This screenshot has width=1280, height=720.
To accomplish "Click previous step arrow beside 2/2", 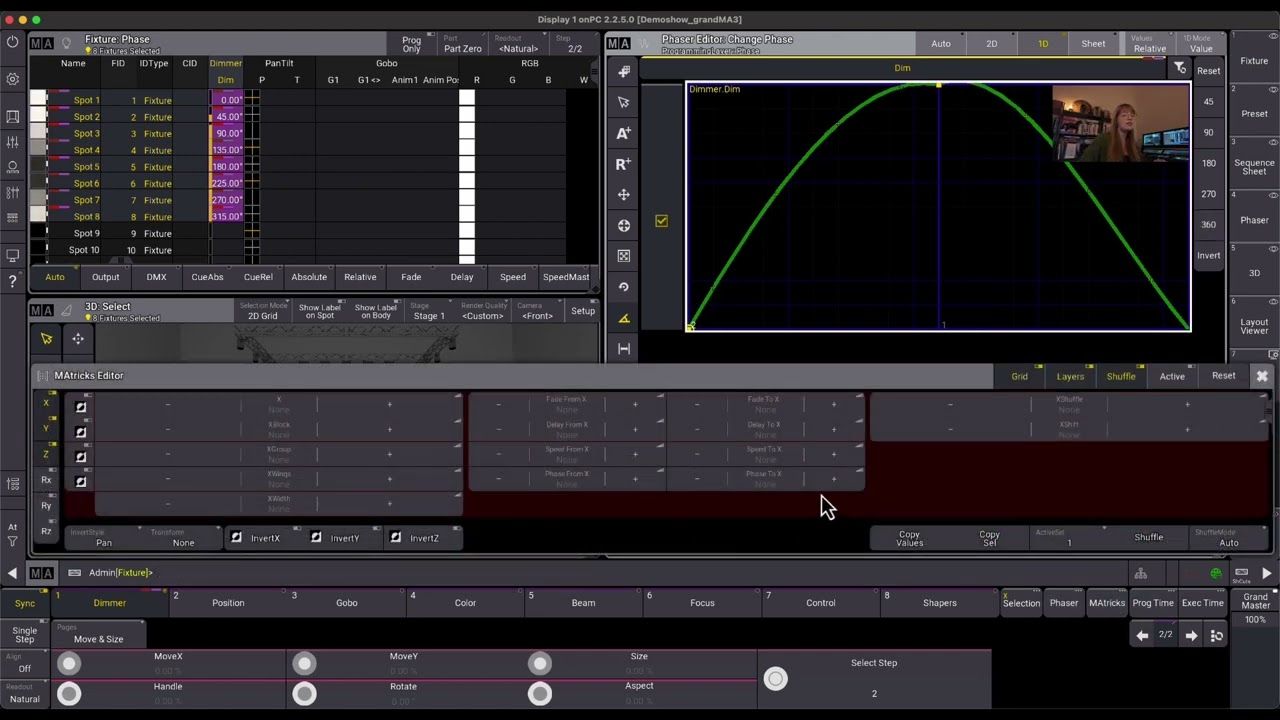I will point(1141,636).
